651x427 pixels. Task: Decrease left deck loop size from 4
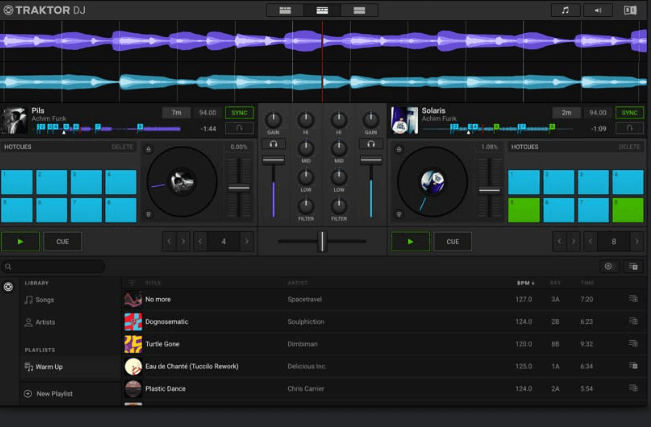[200, 241]
